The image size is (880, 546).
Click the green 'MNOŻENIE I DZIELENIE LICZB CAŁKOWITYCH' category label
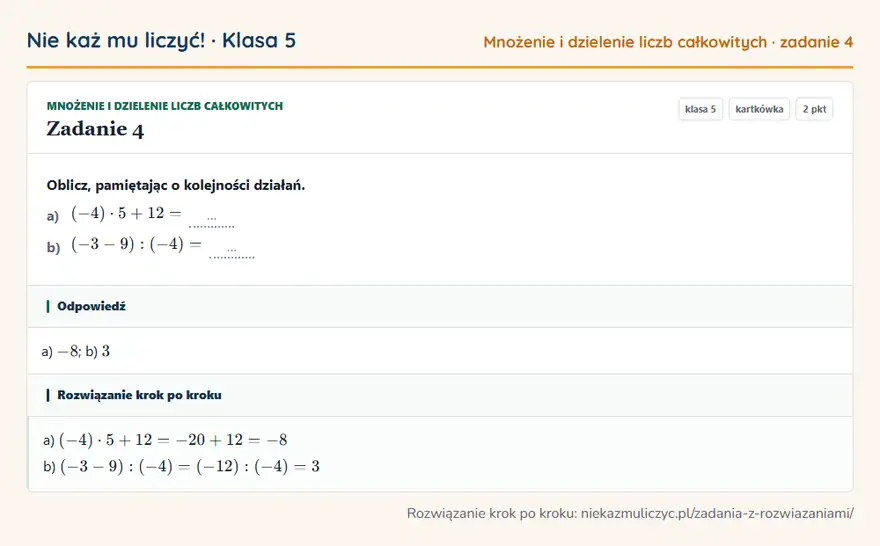[164, 105]
